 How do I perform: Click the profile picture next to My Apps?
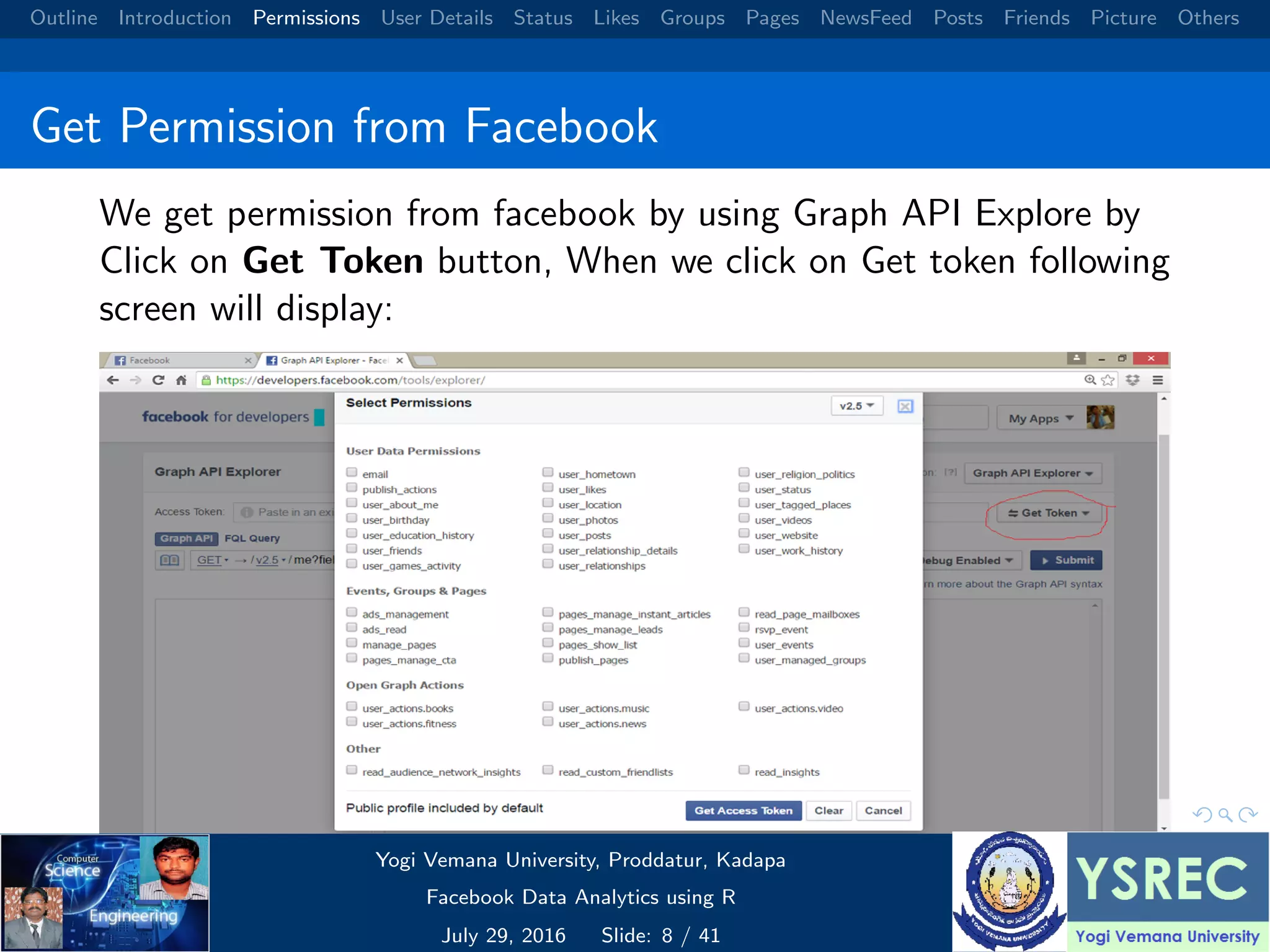[1101, 417]
